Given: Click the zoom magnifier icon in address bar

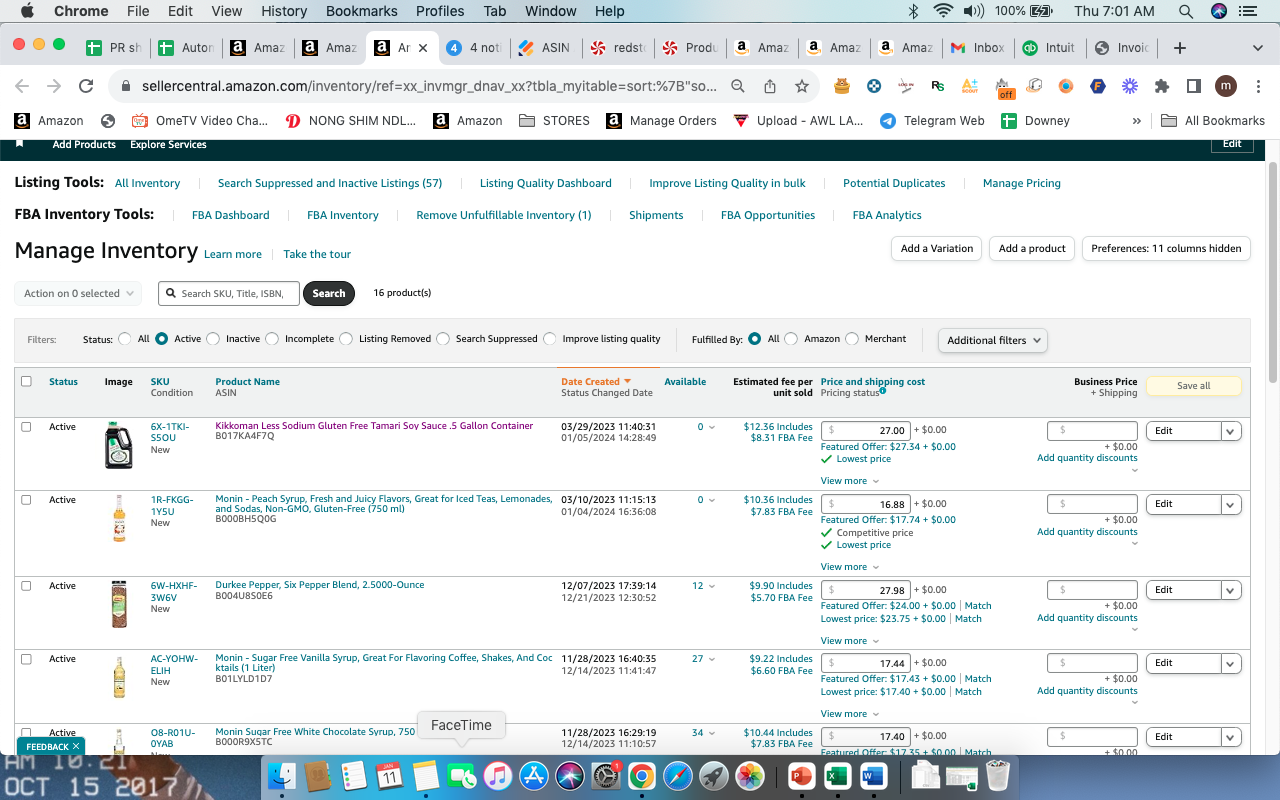Looking at the screenshot, I should pyautogui.click(x=738, y=86).
